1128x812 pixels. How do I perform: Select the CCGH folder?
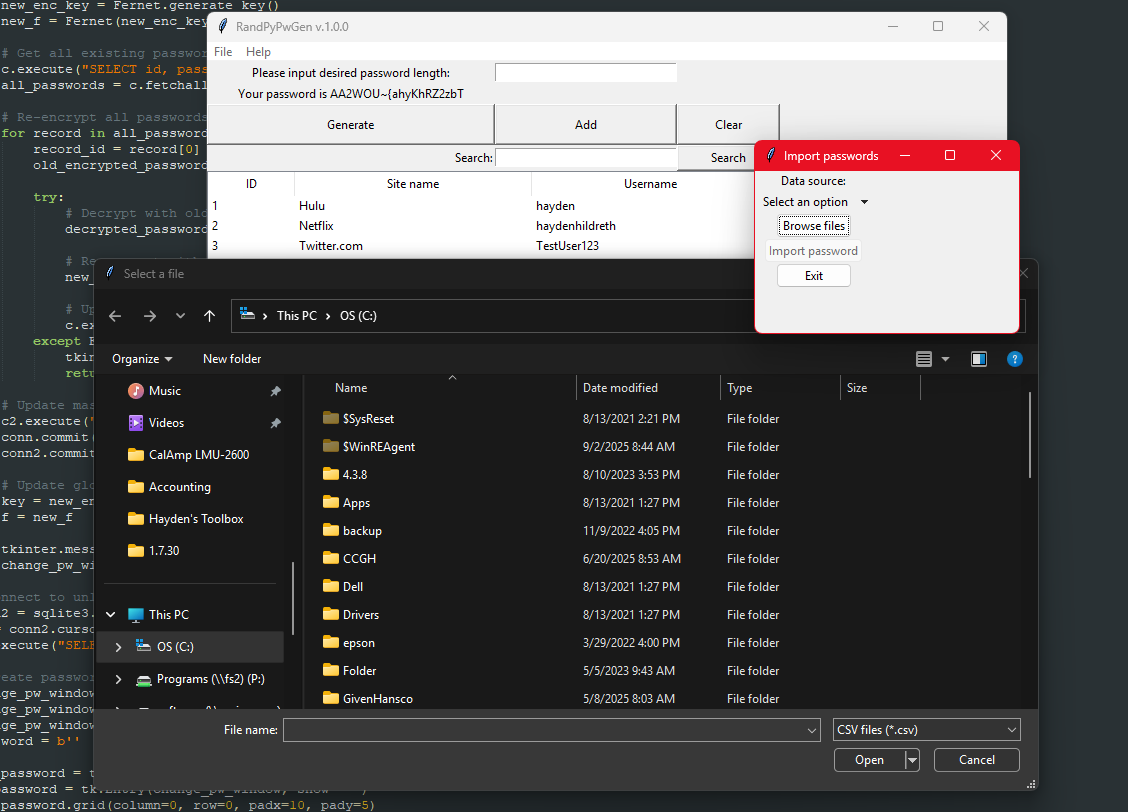click(359, 559)
